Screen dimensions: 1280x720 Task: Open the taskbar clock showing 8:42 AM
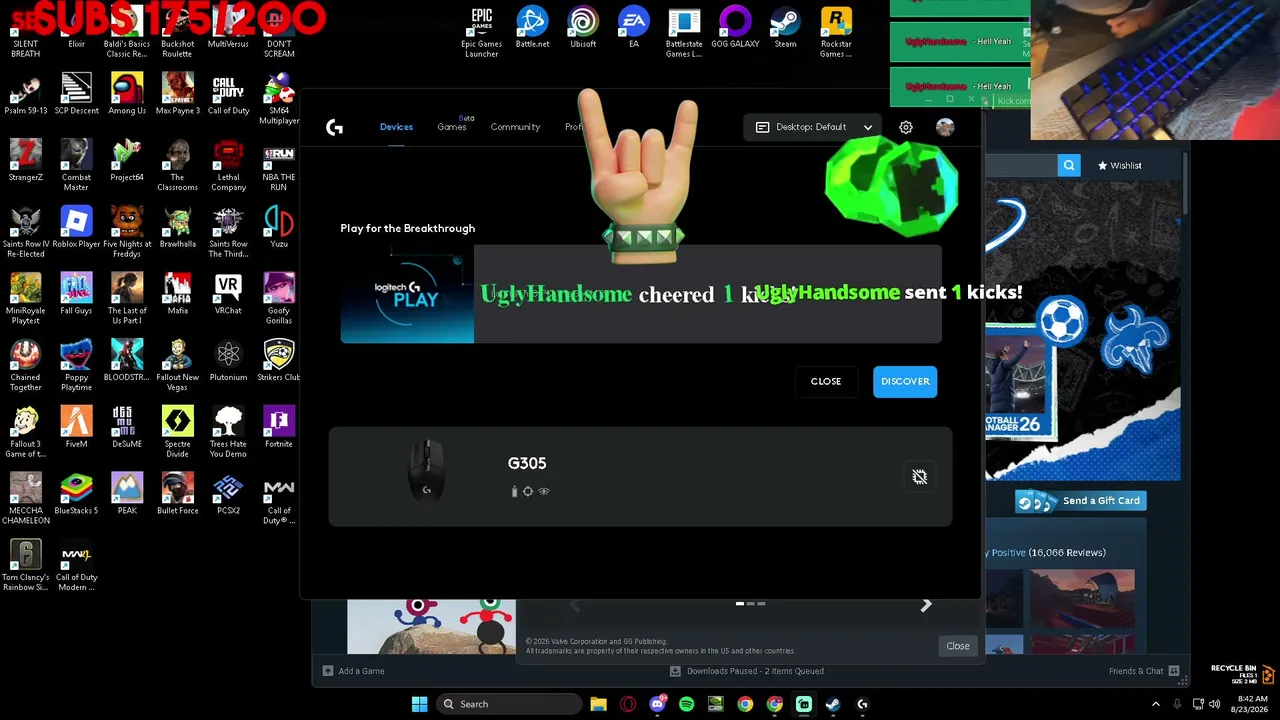point(1250,704)
